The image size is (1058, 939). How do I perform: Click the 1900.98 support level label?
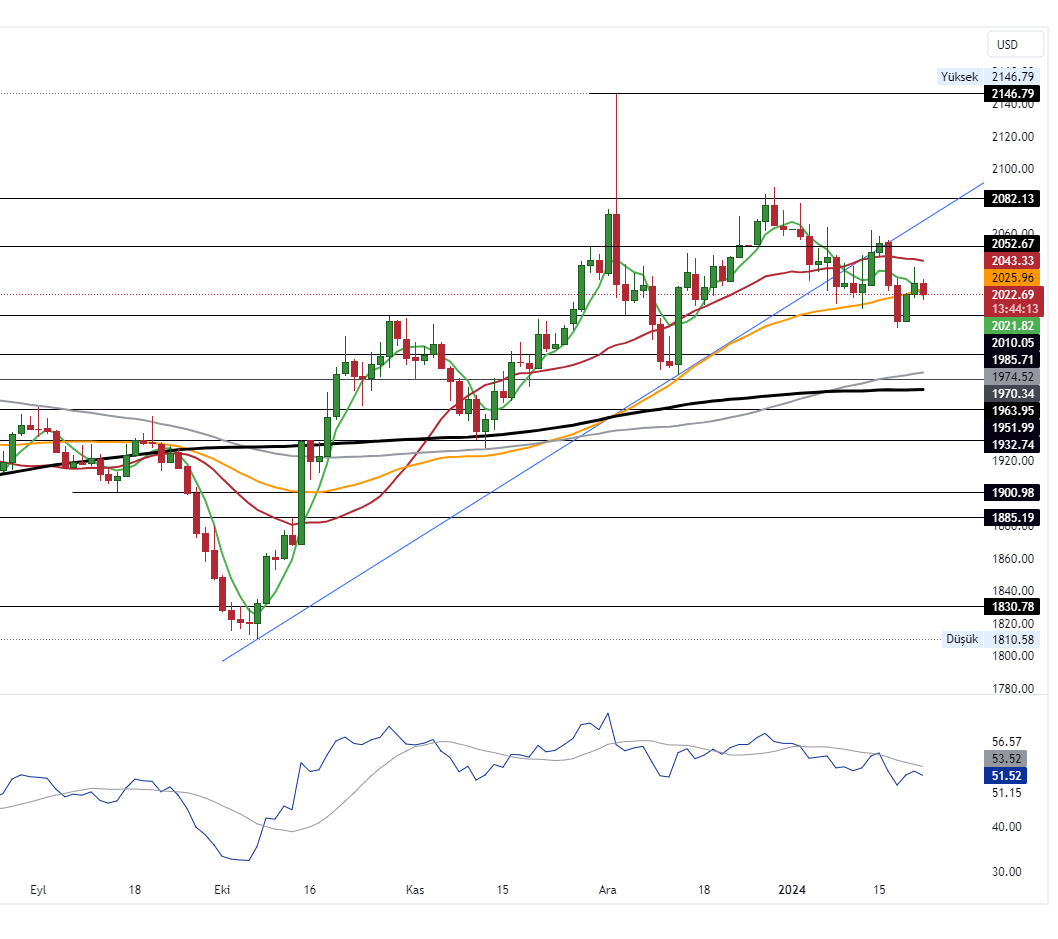(1013, 493)
